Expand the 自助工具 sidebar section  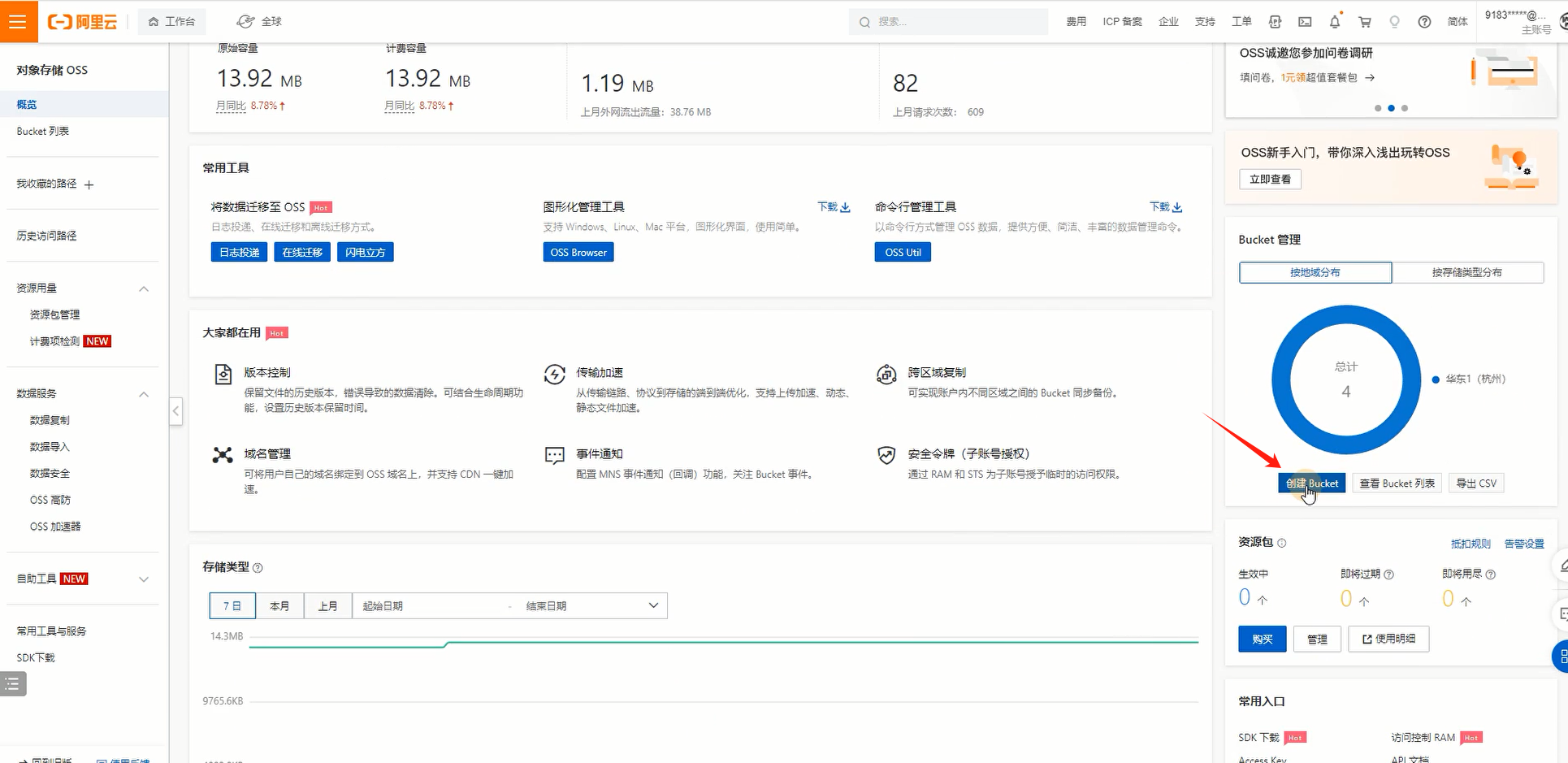(x=144, y=579)
